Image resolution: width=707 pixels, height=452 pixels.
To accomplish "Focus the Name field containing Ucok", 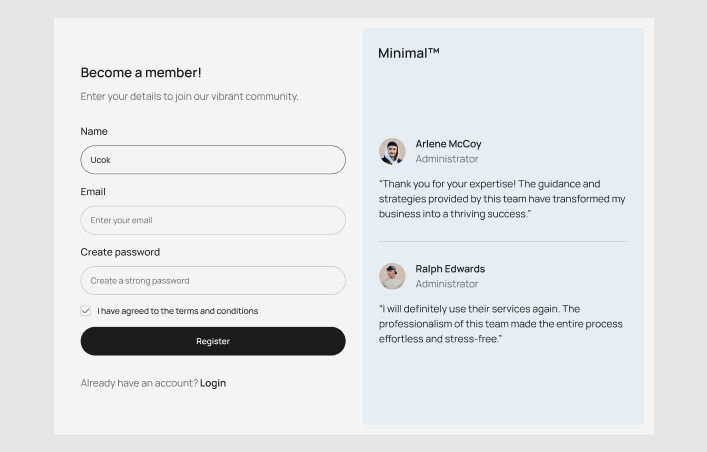I will coord(213,160).
